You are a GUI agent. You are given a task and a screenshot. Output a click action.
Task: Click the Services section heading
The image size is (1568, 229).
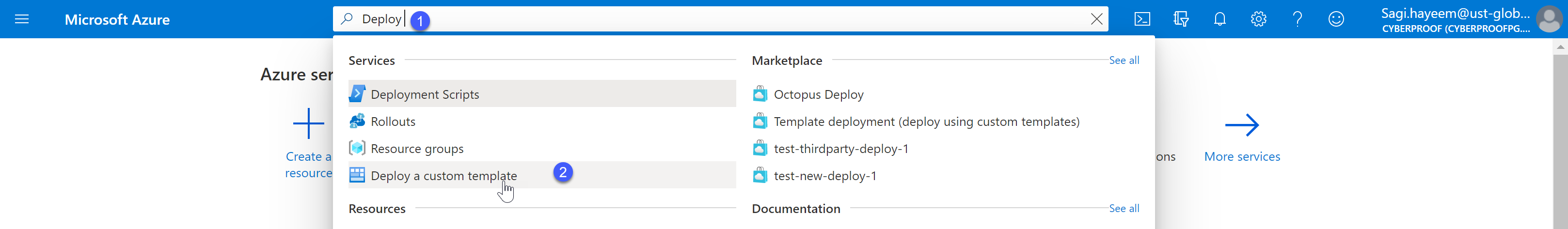click(x=371, y=60)
